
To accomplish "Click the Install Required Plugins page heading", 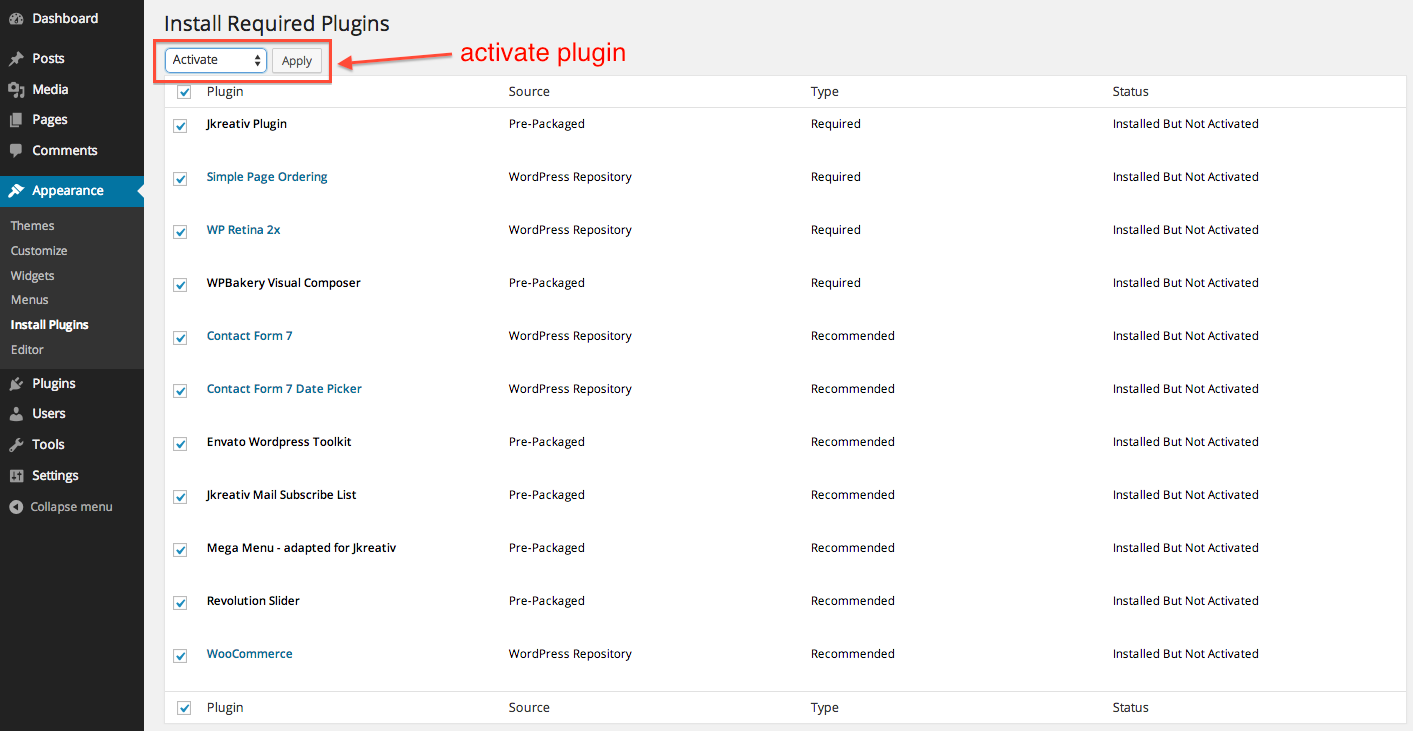I will point(277,24).
